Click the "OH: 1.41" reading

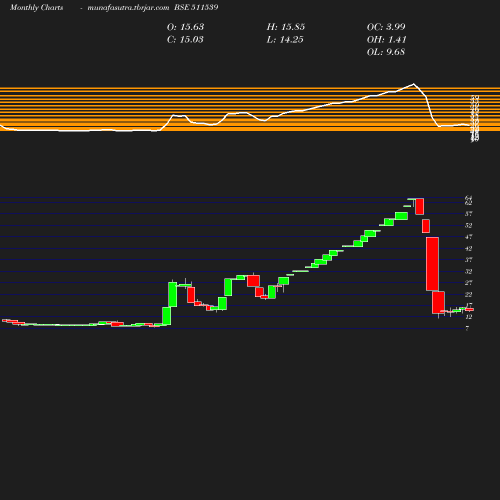[387, 40]
